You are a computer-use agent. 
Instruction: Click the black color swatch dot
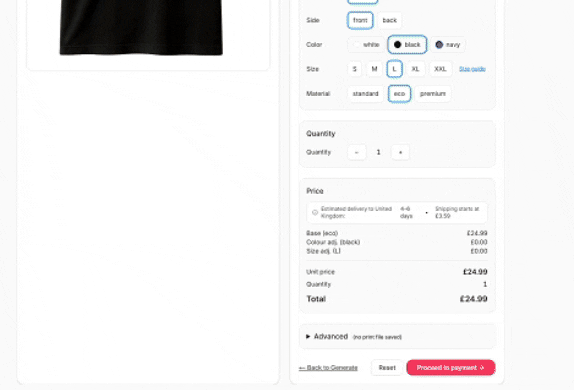397,45
